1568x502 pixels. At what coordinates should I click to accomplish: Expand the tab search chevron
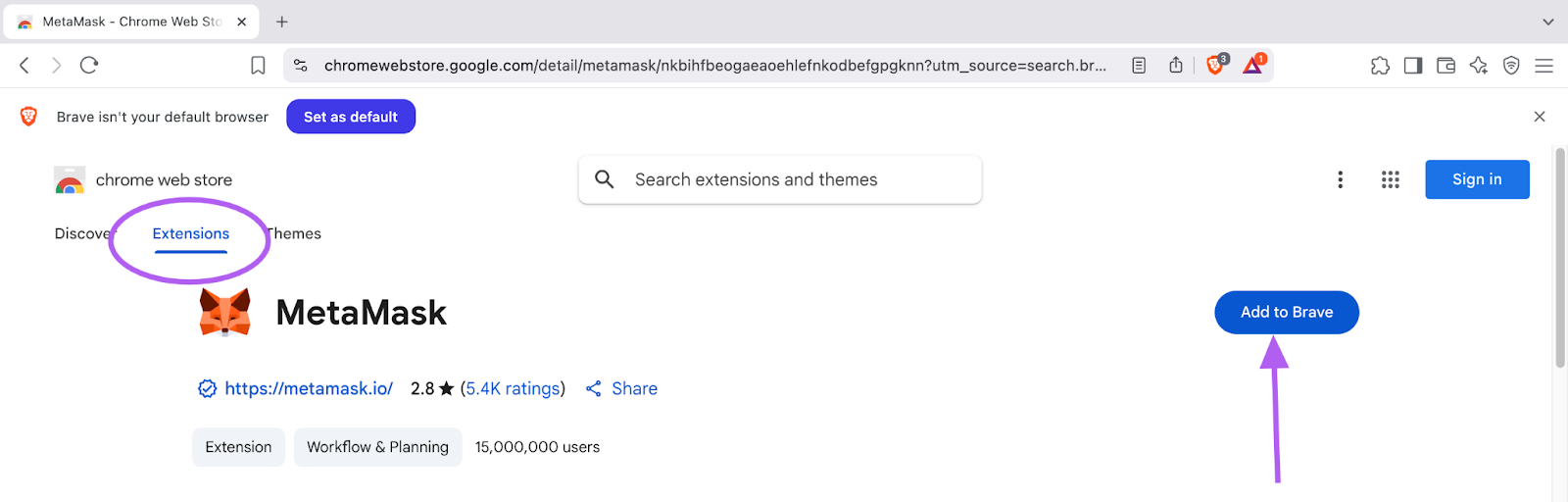point(1548,22)
